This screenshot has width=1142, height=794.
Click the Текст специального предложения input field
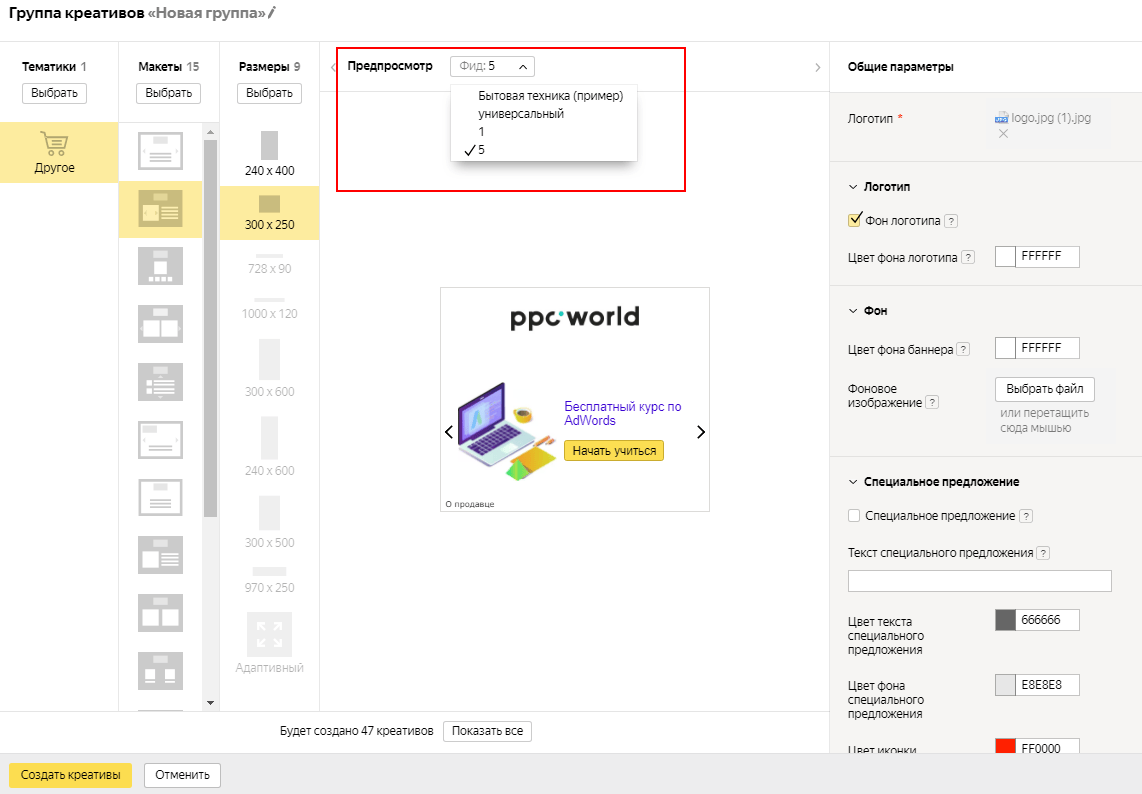980,581
